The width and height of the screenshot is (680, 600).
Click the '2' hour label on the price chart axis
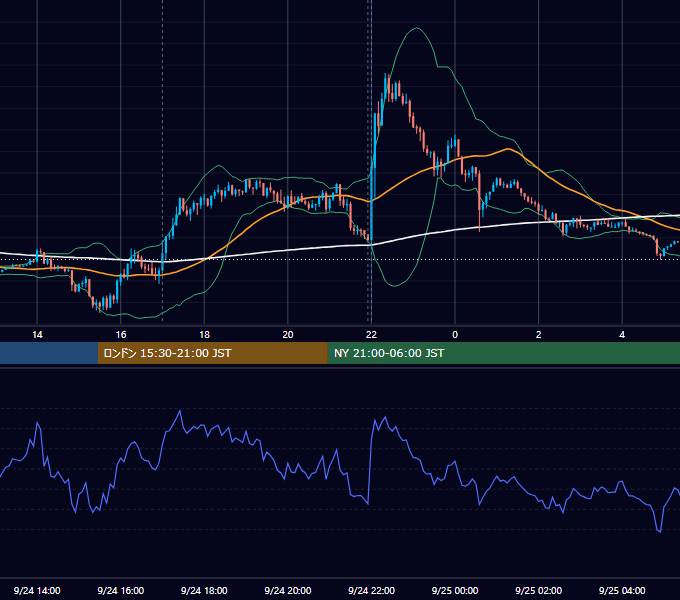pyautogui.click(x=538, y=335)
